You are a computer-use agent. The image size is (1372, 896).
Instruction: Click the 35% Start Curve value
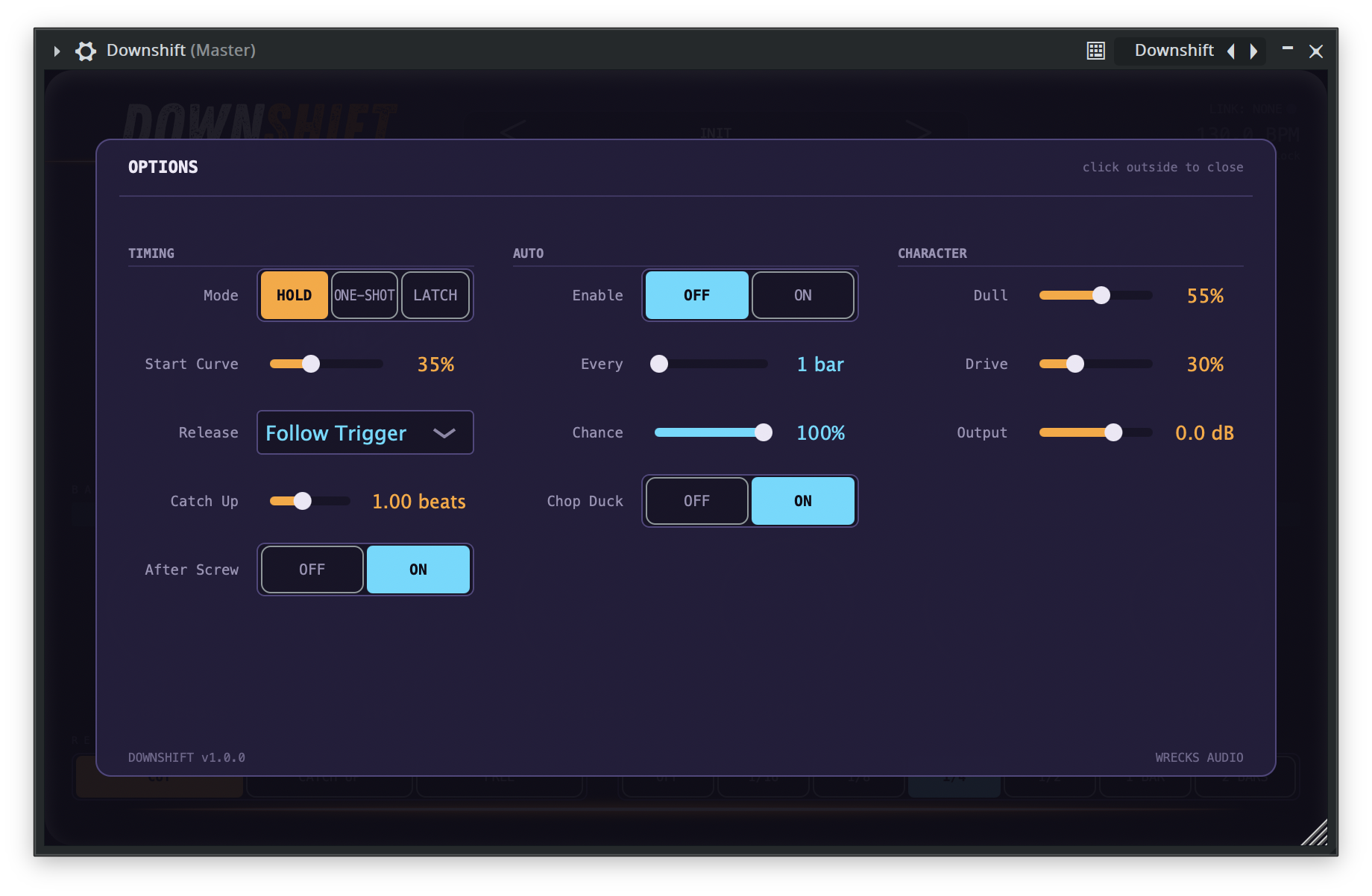(x=435, y=365)
